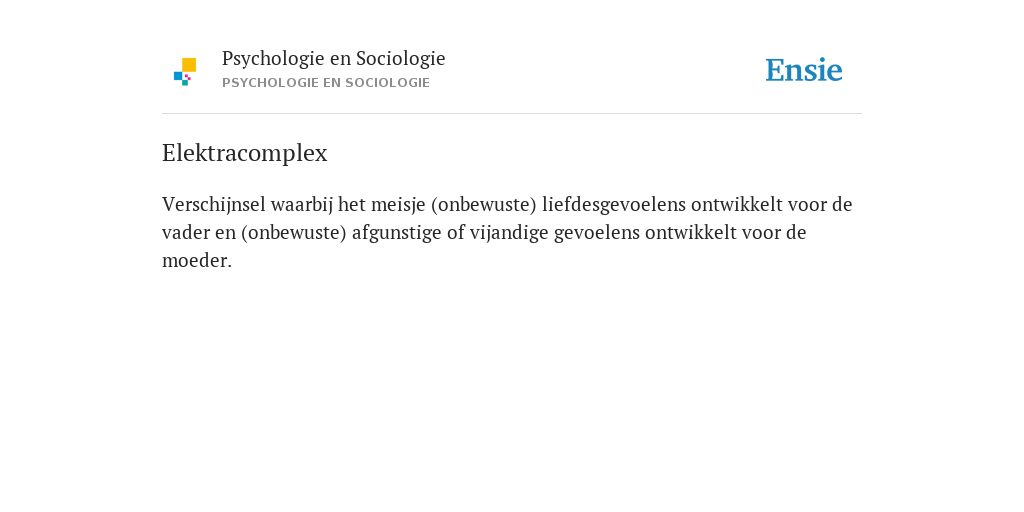
Task: Click the blue square in the logo
Action: (178, 76)
